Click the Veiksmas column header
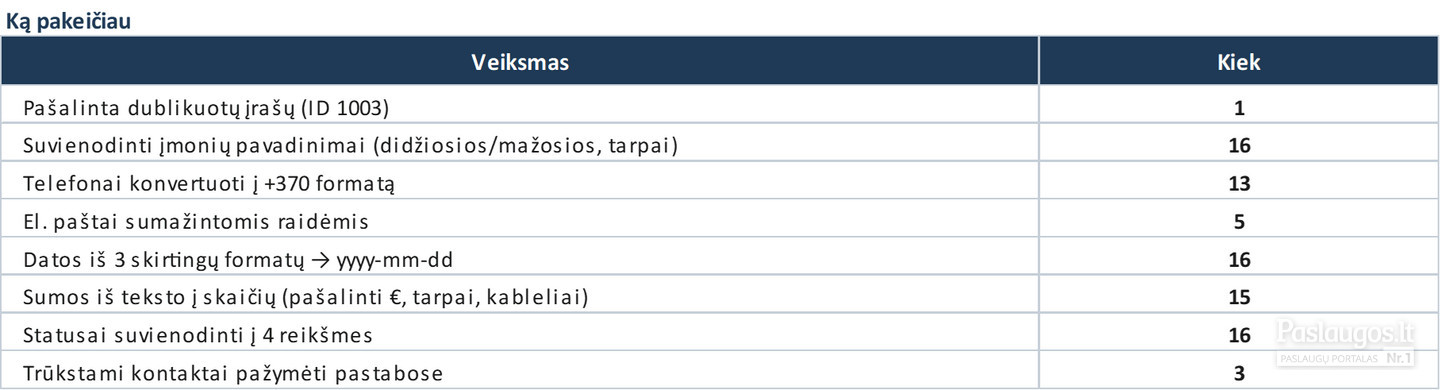Screen dimensions: 1440x390 pos(520,62)
